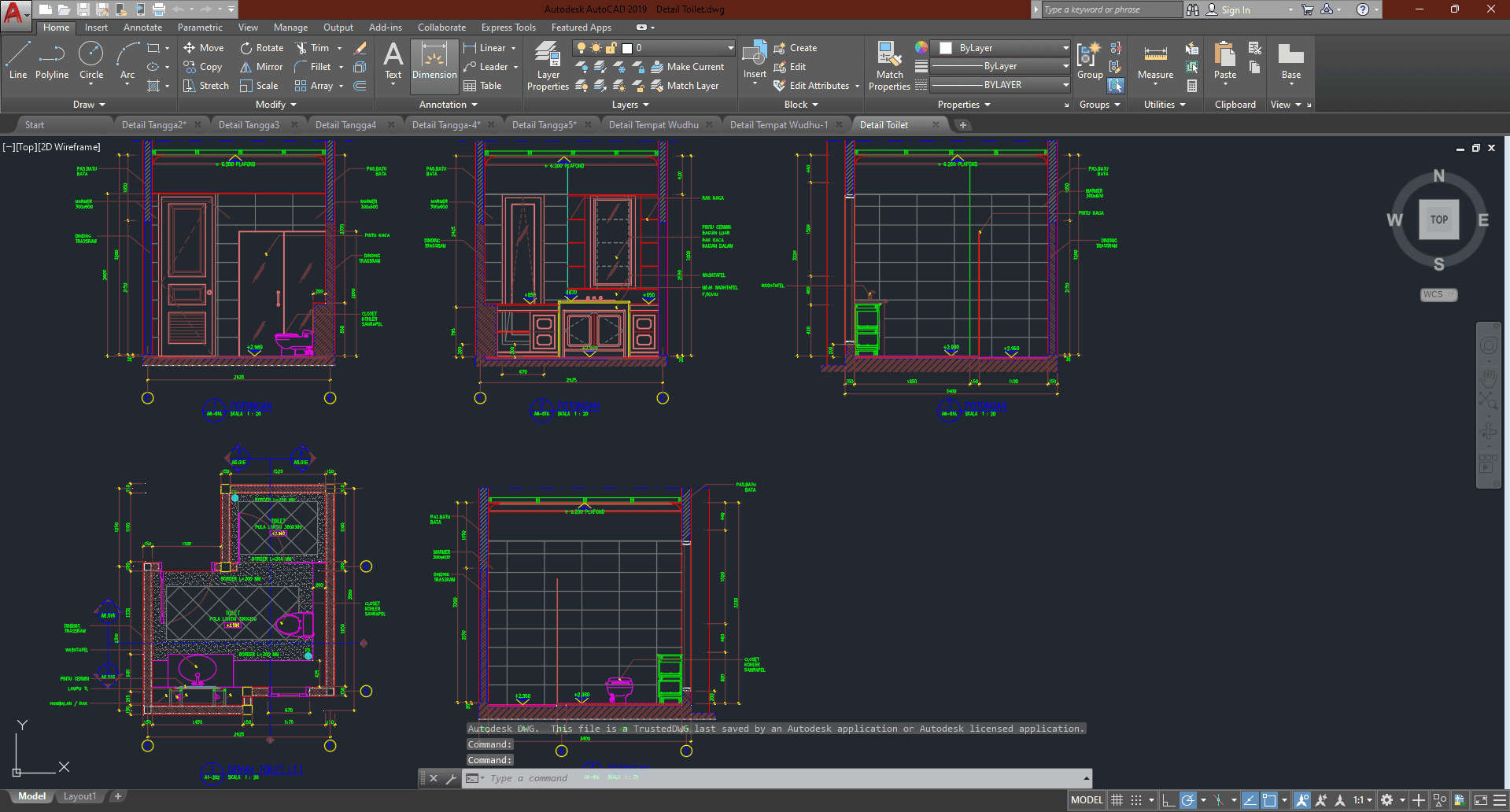Open the ByLayer color dropdown
The height and width of the screenshot is (812, 1510).
1065,48
